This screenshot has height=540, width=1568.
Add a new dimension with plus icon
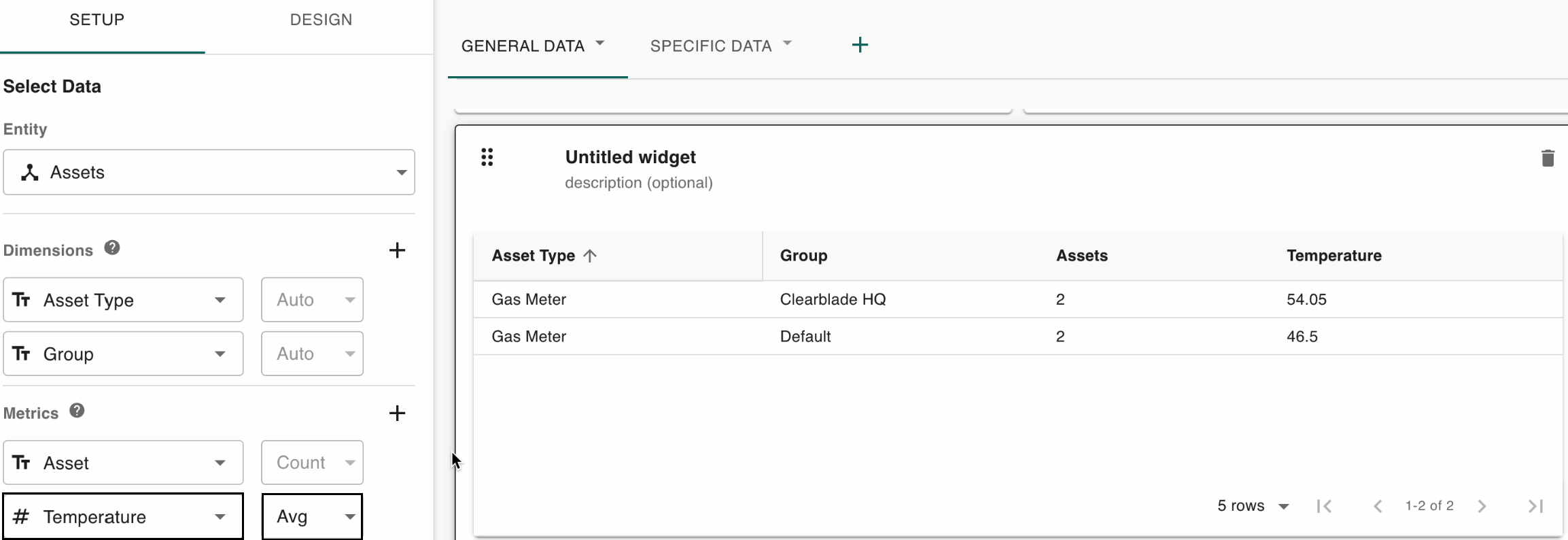click(397, 250)
